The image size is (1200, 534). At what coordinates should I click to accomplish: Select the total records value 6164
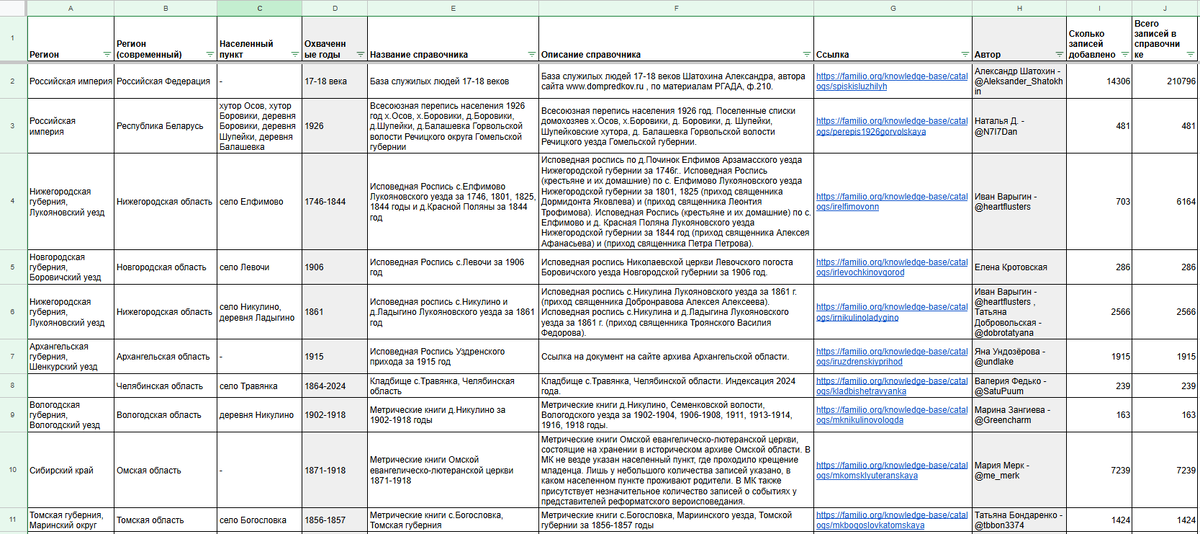pyautogui.click(x=1165, y=201)
